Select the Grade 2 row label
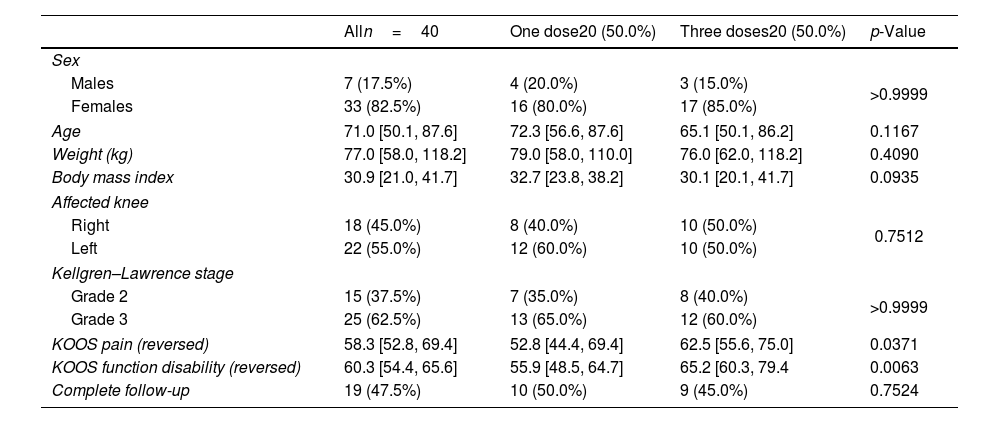 coord(99,296)
